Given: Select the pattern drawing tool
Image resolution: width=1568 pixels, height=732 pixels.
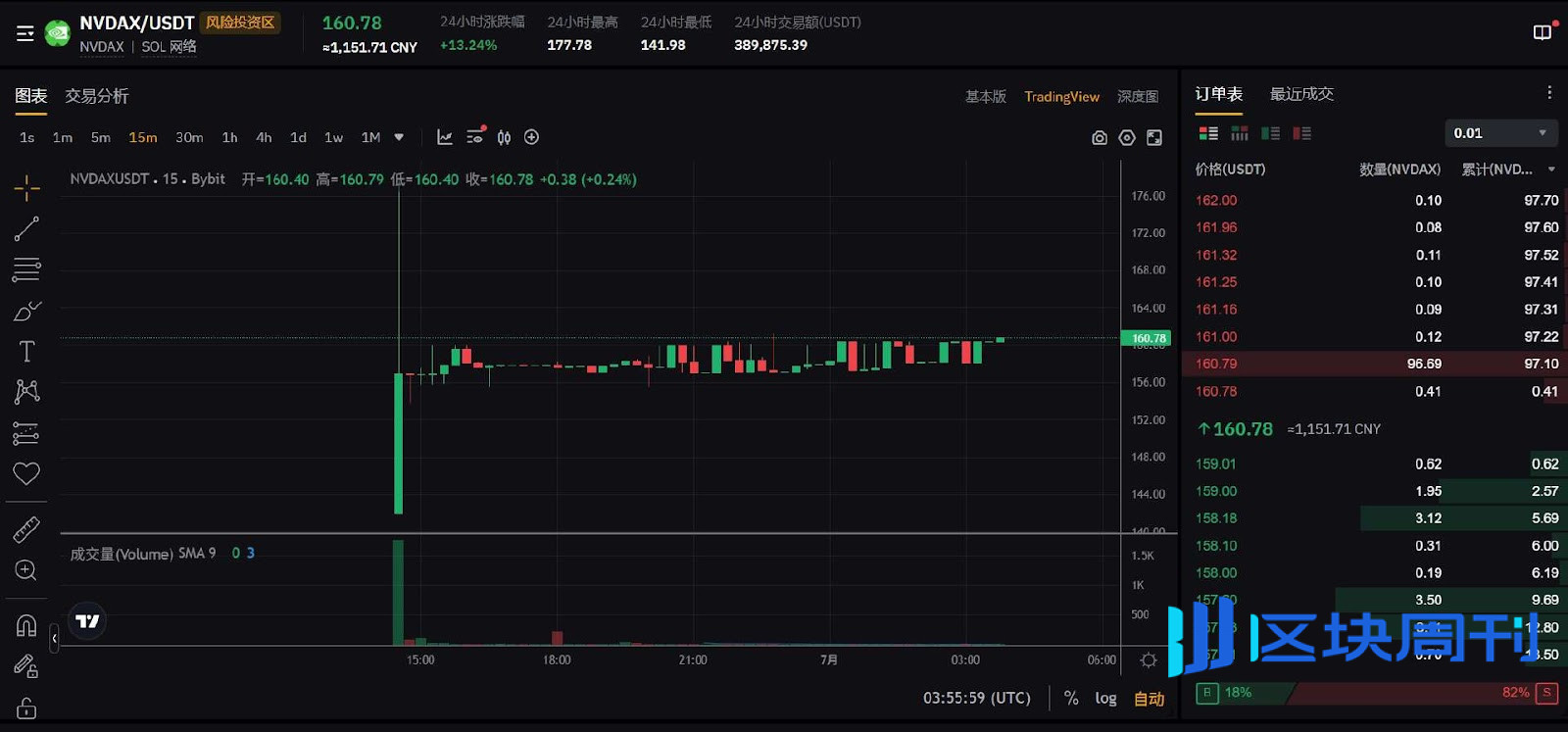Looking at the screenshot, I should (x=26, y=392).
